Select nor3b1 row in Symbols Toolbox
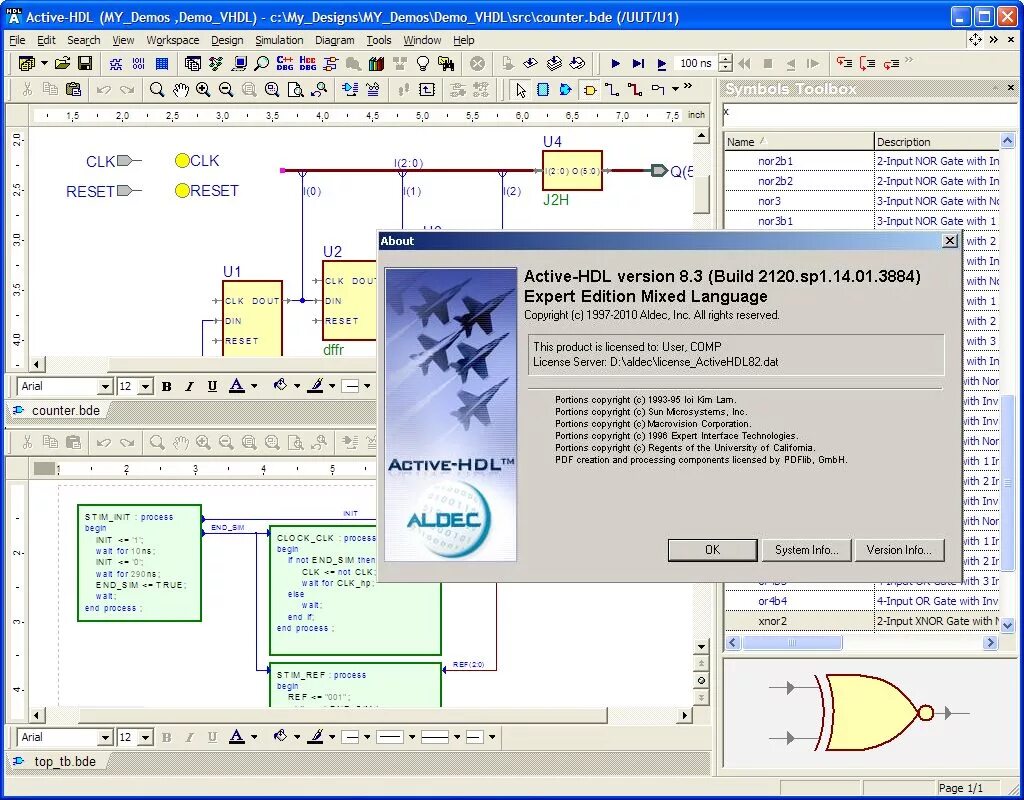 pyautogui.click(x=862, y=221)
